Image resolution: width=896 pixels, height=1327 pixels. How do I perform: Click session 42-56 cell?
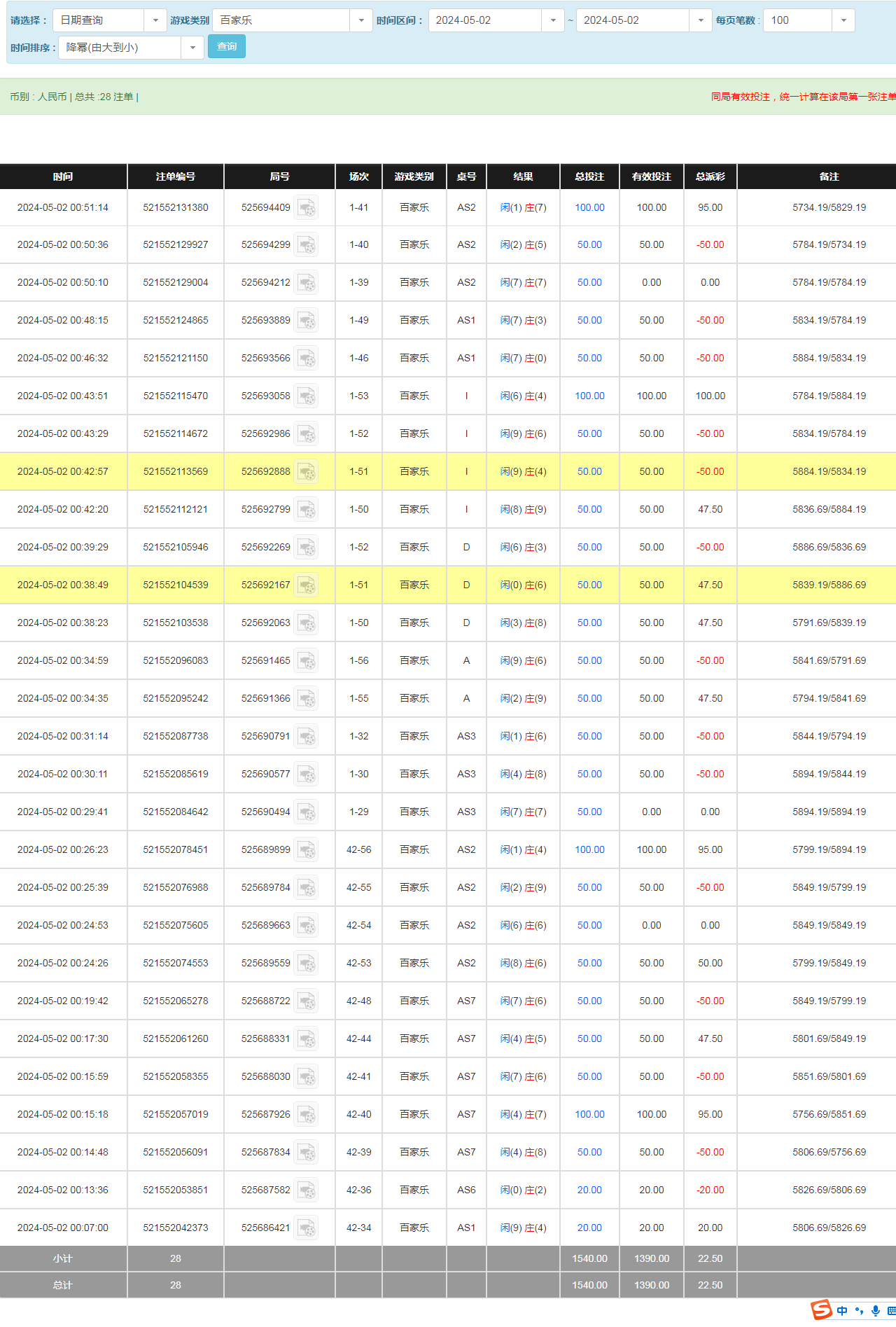coord(359,850)
